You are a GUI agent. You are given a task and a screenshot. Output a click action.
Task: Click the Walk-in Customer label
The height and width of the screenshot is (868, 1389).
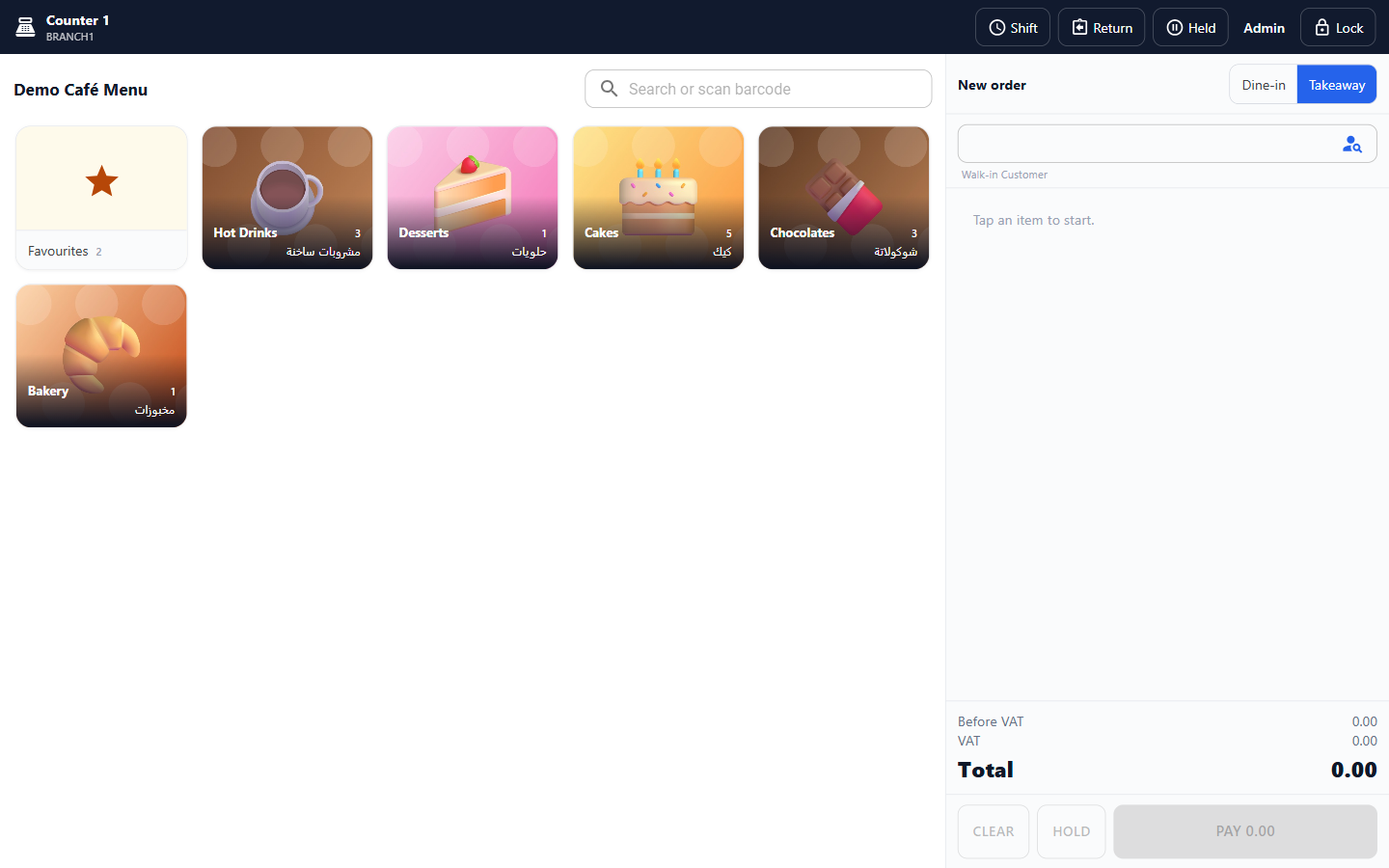[1004, 175]
